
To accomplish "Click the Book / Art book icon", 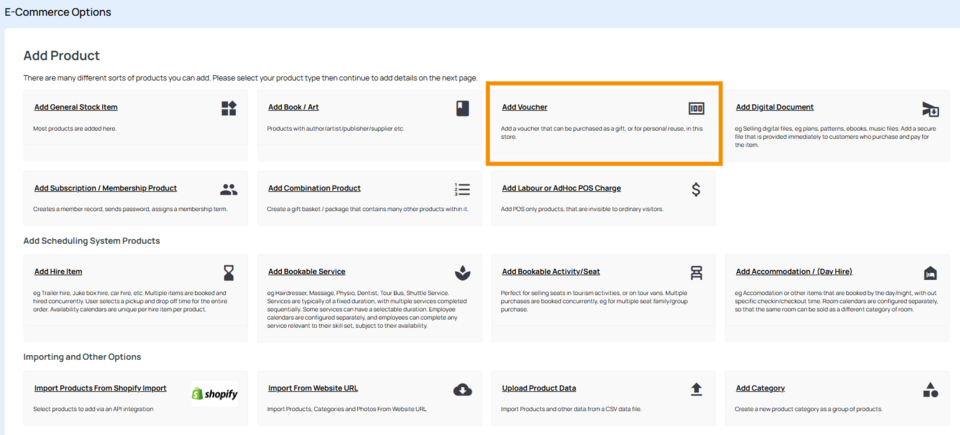I will 462,108.
